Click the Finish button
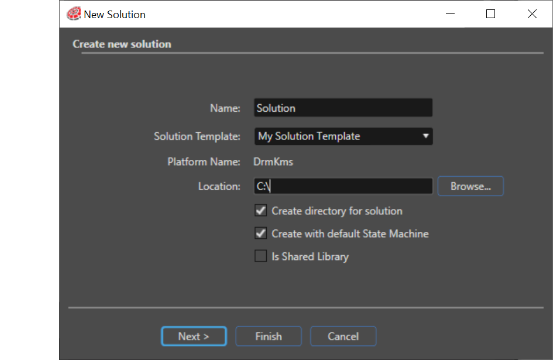Viewport: 554px width, 360px height. (x=269, y=336)
